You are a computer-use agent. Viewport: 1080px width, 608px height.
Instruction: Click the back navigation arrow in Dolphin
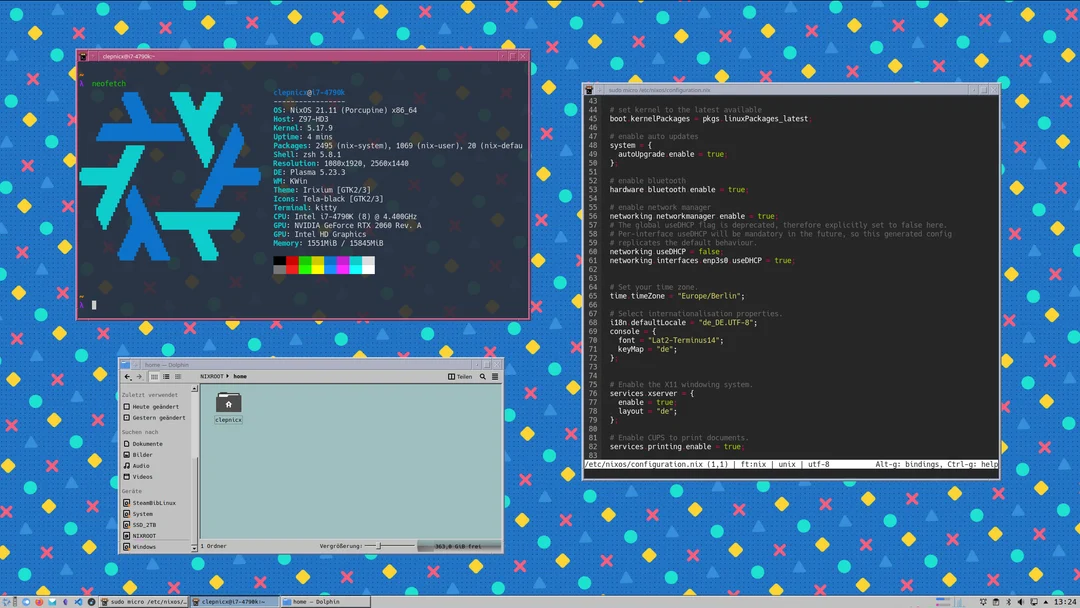(x=126, y=375)
